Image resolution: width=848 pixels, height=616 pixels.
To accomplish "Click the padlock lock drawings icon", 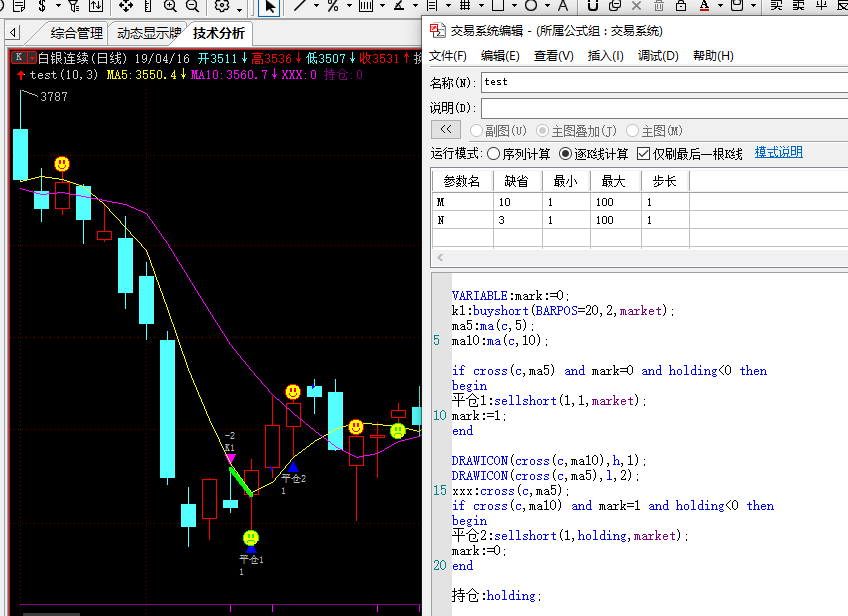I will (681, 6).
